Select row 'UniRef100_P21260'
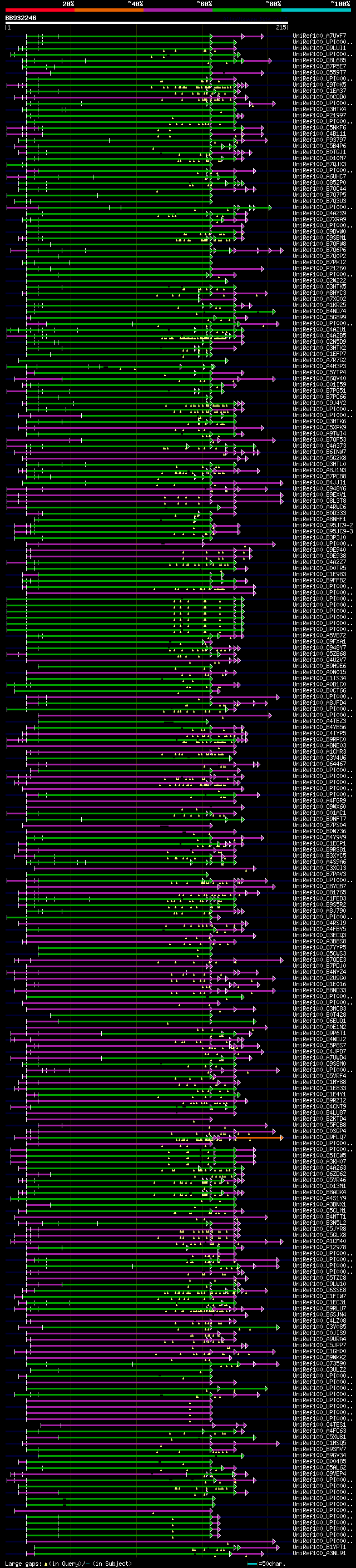 [319, 269]
